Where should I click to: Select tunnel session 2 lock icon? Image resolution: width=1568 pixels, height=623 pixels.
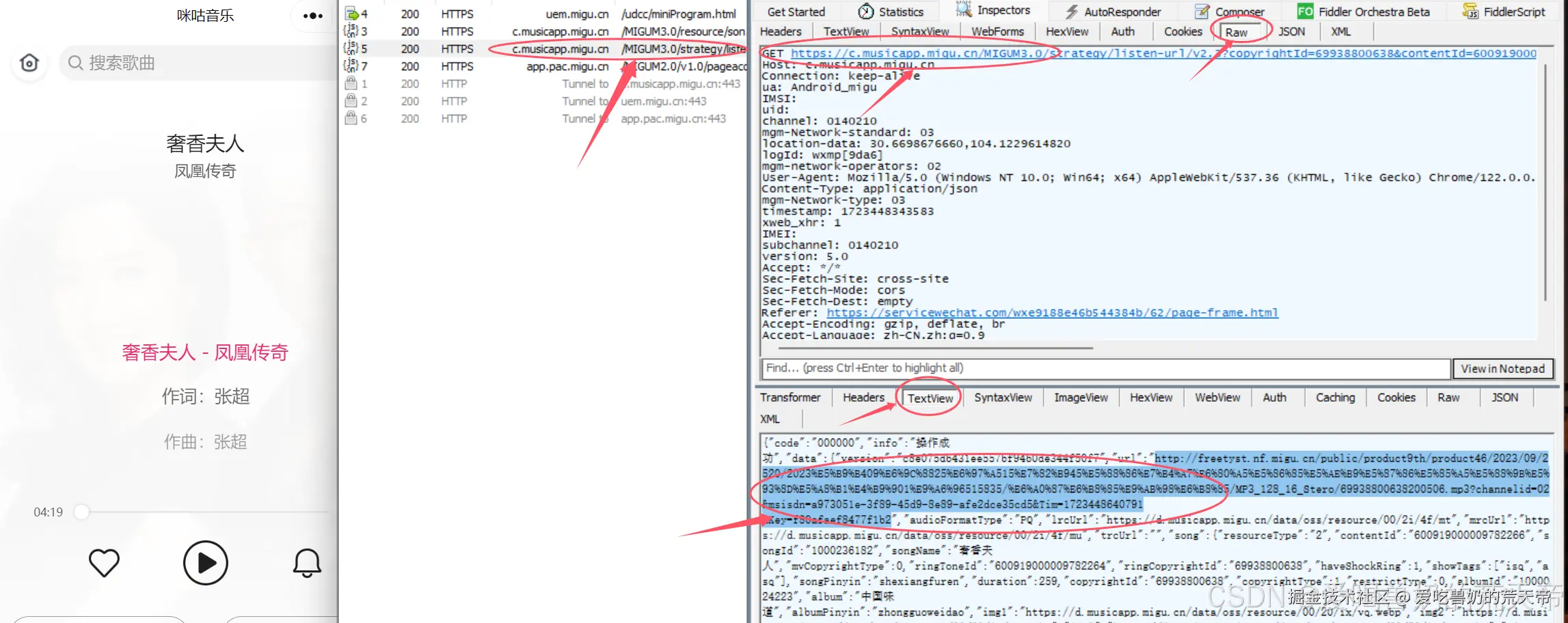(x=351, y=101)
